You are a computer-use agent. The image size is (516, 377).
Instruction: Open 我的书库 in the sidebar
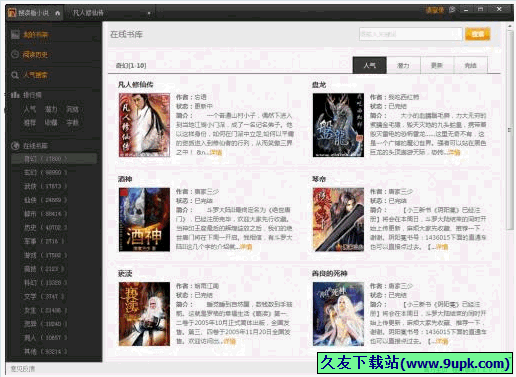coord(36,34)
